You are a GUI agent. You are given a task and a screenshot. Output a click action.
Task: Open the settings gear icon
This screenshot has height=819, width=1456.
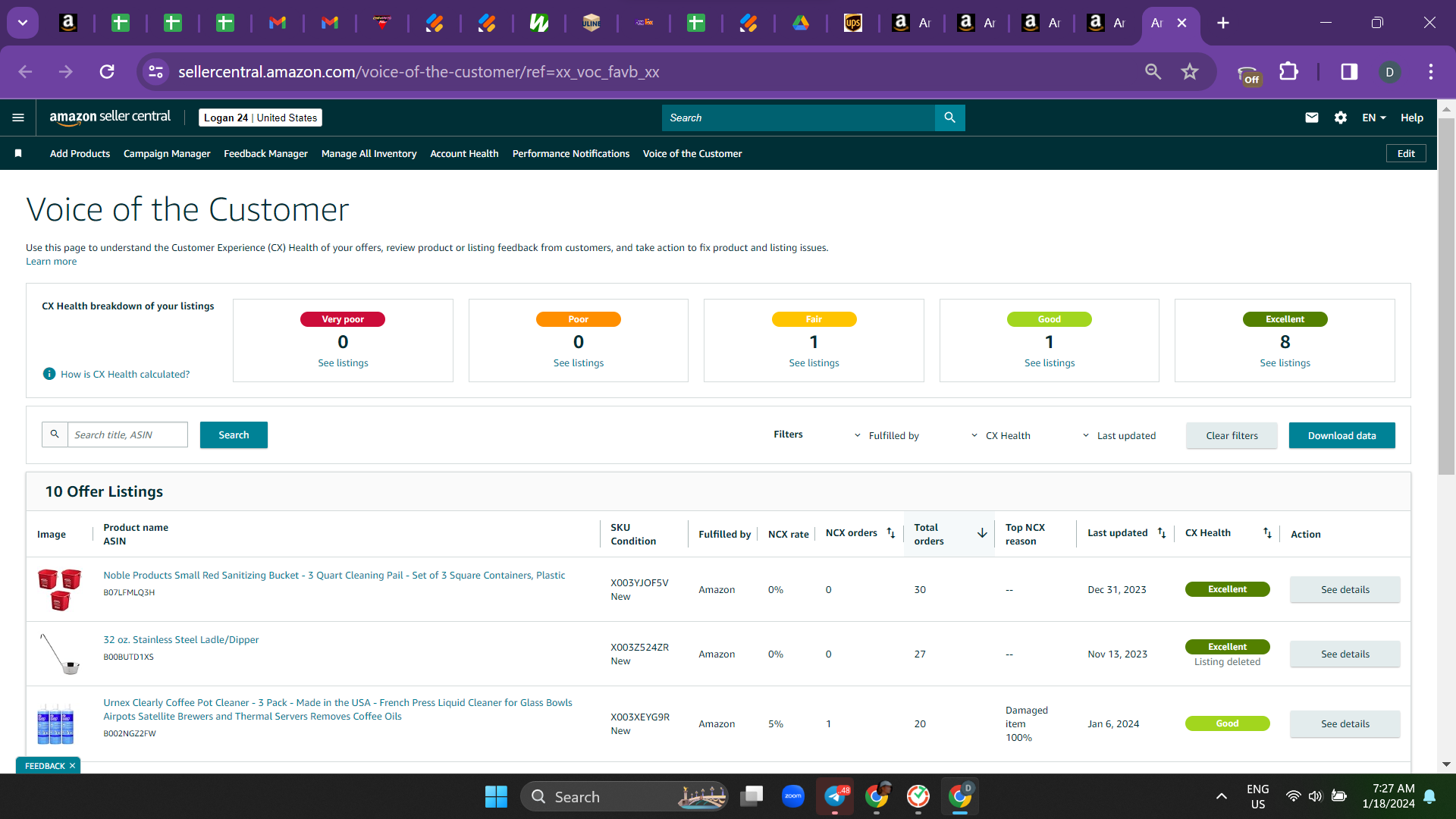pyautogui.click(x=1340, y=118)
